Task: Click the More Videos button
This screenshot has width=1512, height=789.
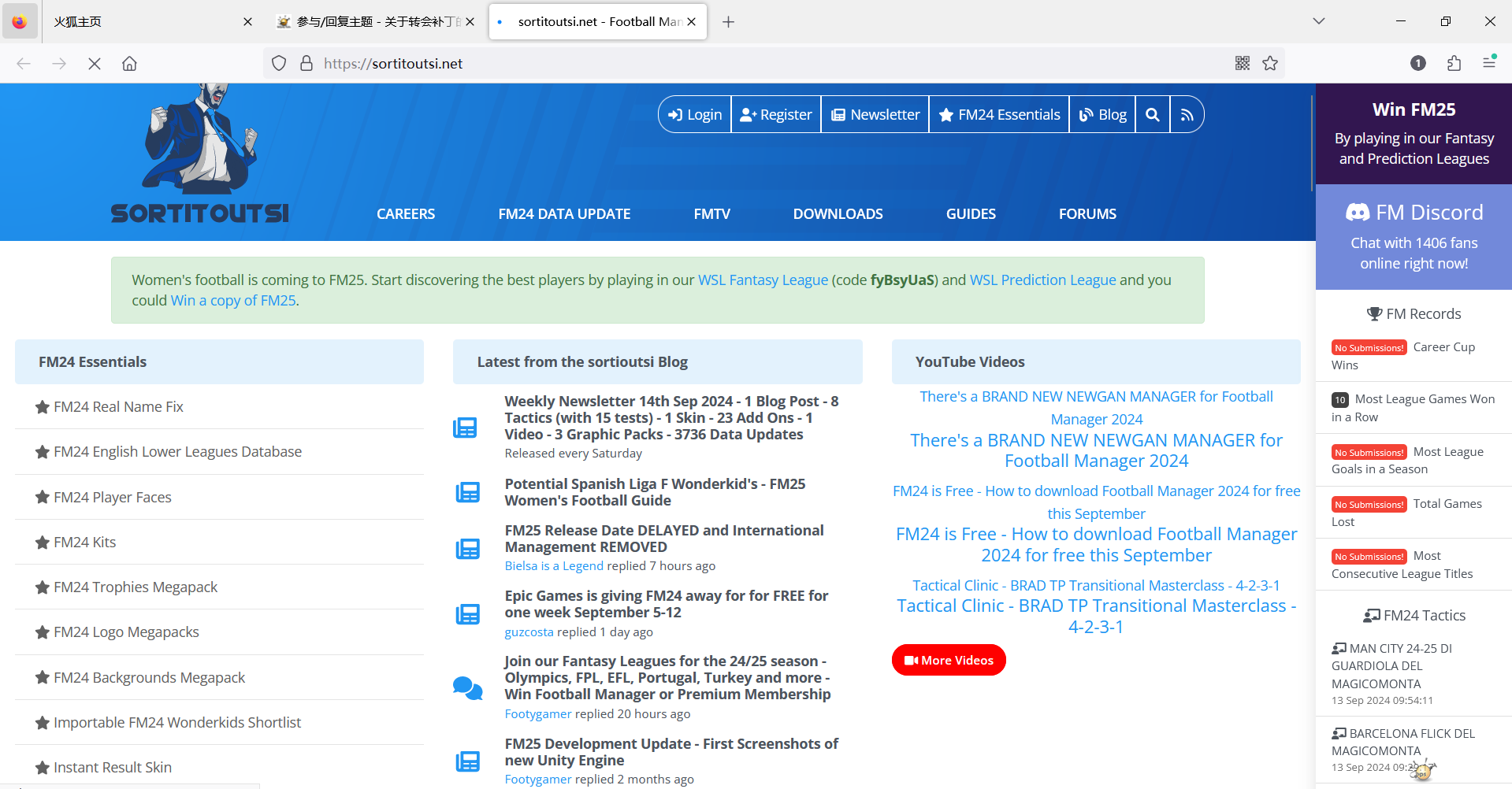Action: click(x=949, y=660)
